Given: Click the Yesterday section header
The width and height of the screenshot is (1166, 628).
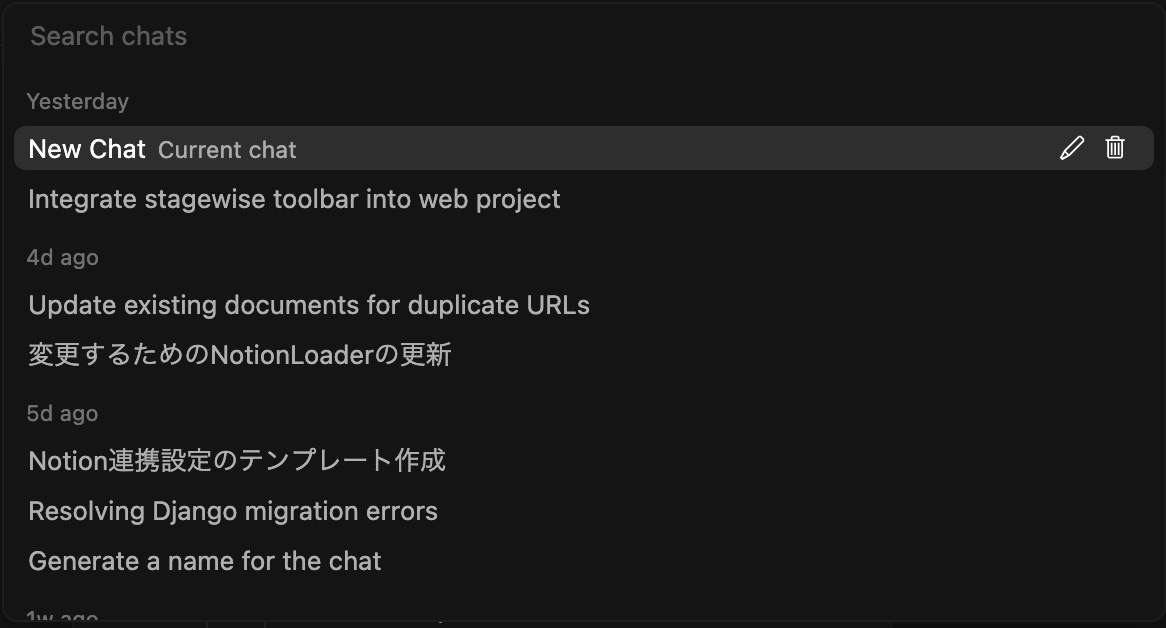Looking at the screenshot, I should (x=77, y=101).
